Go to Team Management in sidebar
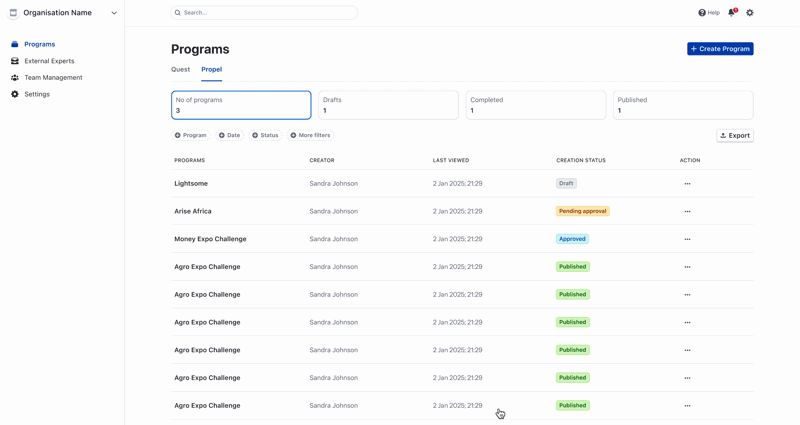 click(53, 77)
